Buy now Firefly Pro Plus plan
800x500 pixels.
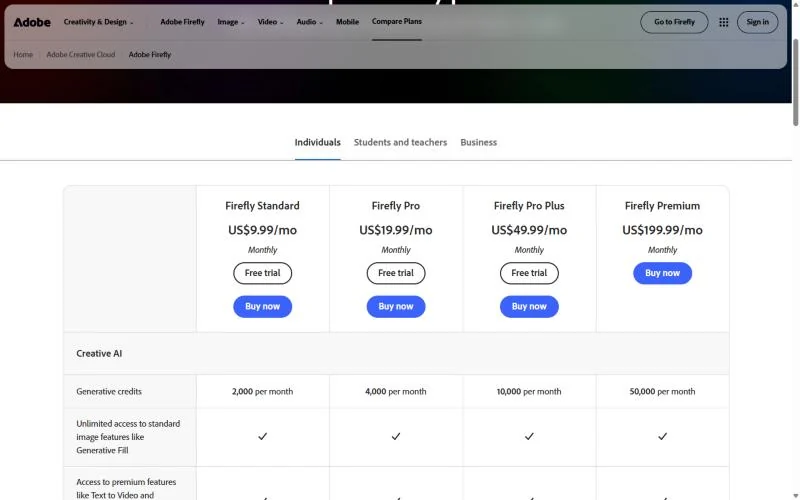pyautogui.click(x=529, y=307)
